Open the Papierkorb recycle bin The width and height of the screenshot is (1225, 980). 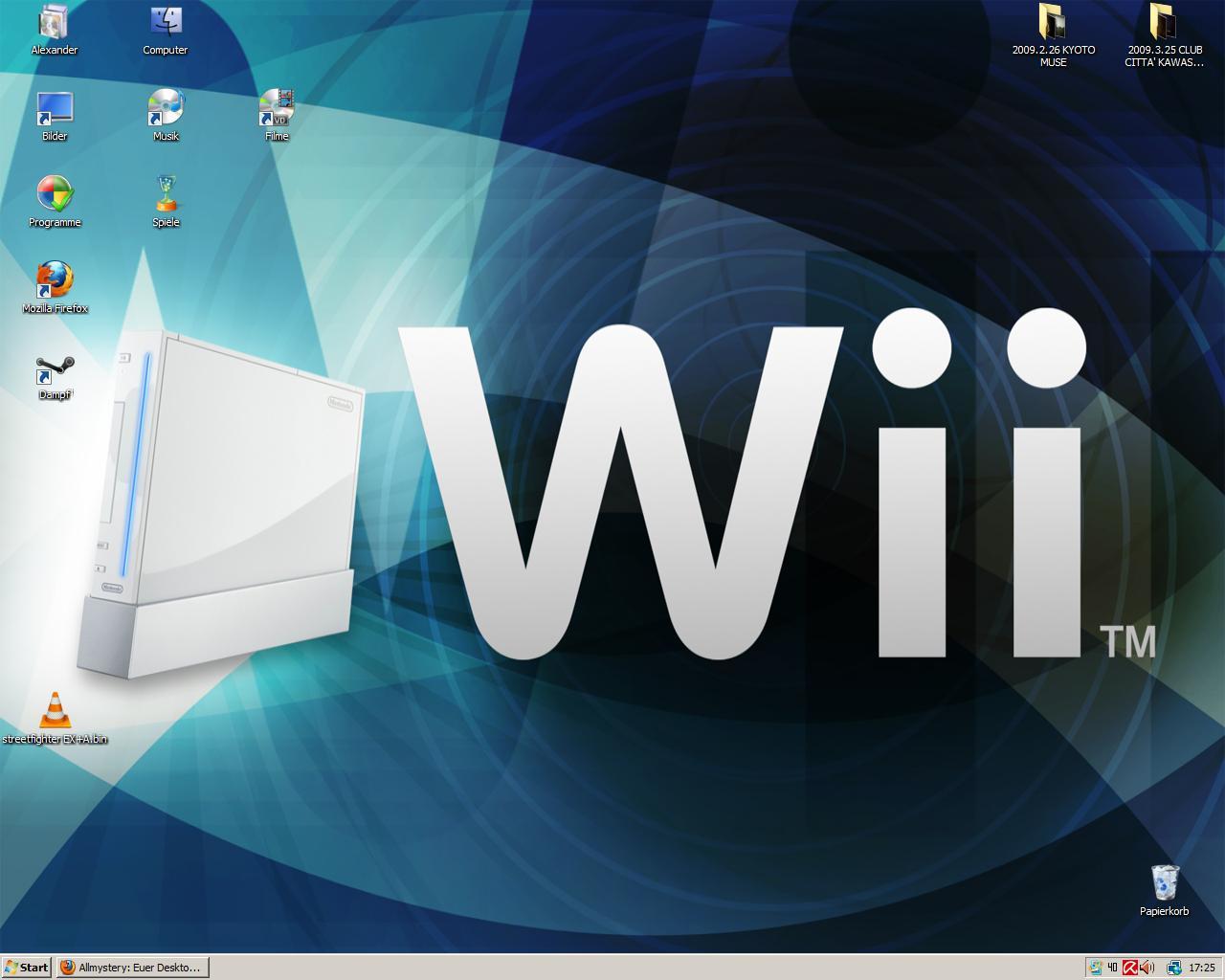1164,891
